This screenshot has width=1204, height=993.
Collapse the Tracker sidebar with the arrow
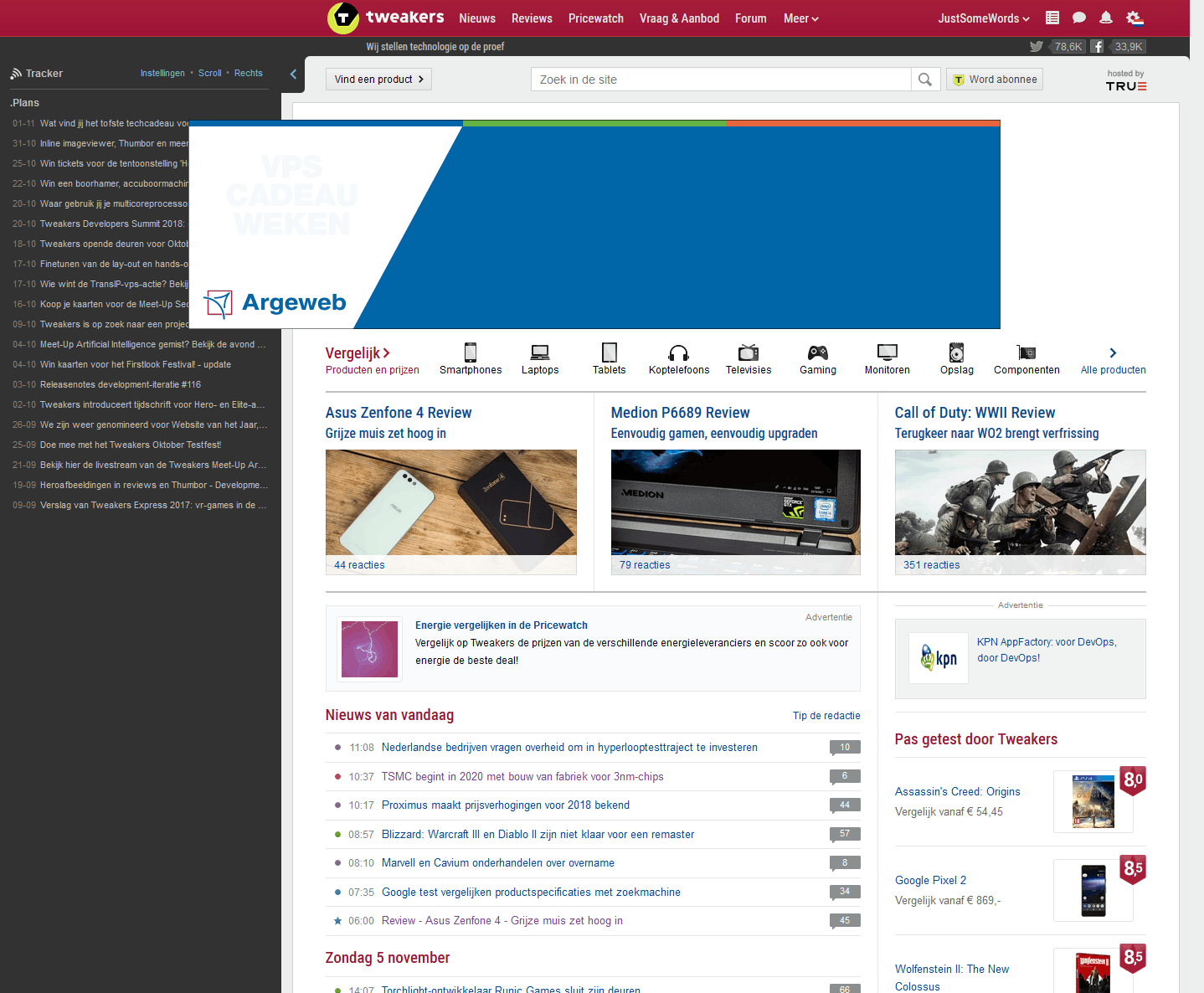tap(293, 74)
